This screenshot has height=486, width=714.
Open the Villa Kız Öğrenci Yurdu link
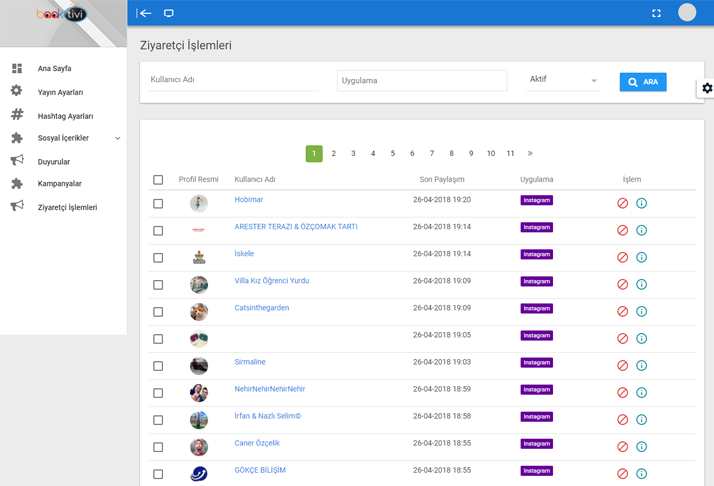click(271, 281)
